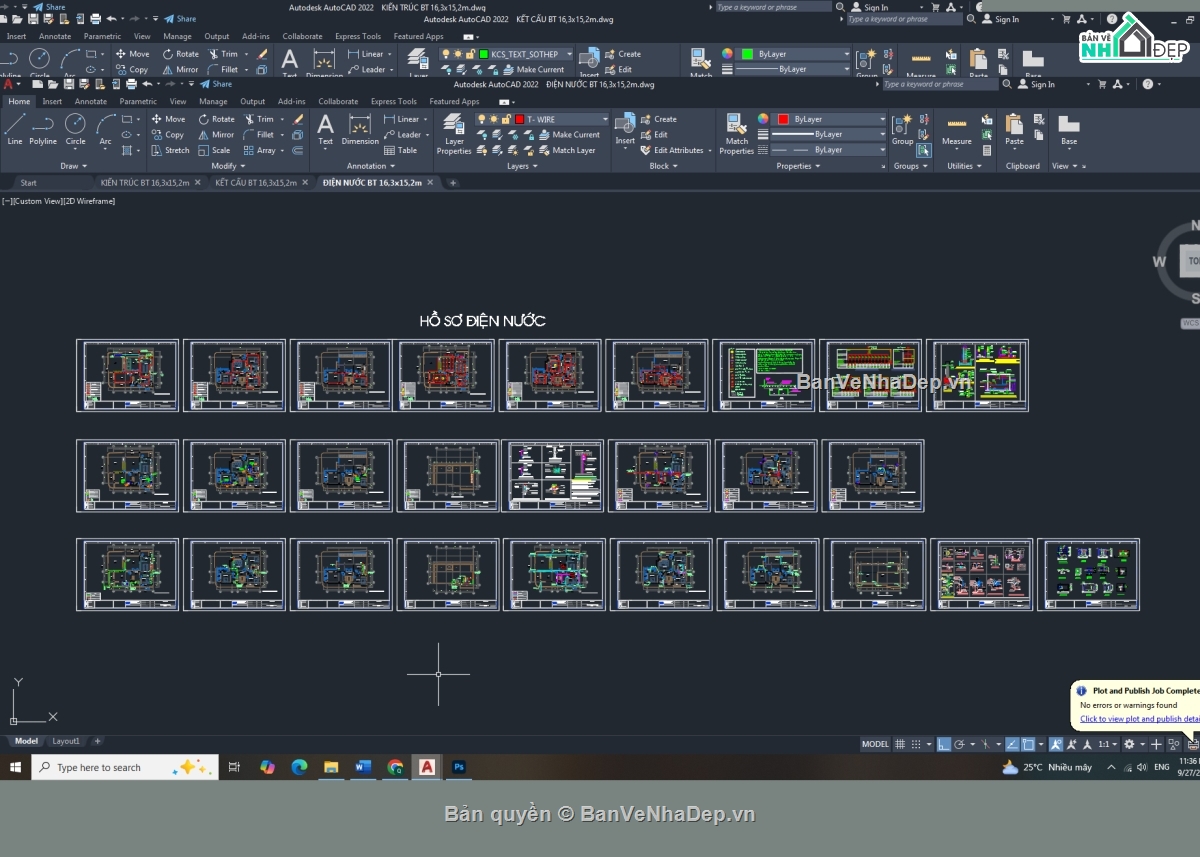Click the Match Properties tool
Viewport: 1200px width, 857px height.
pos(736,133)
